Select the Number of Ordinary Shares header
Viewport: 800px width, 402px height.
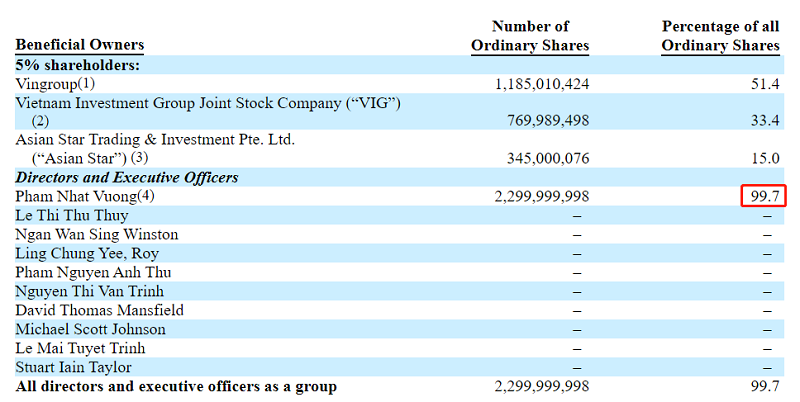530,36
